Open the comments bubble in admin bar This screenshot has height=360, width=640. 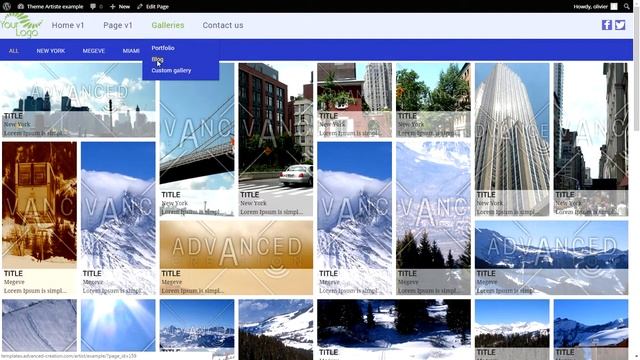(x=96, y=7)
